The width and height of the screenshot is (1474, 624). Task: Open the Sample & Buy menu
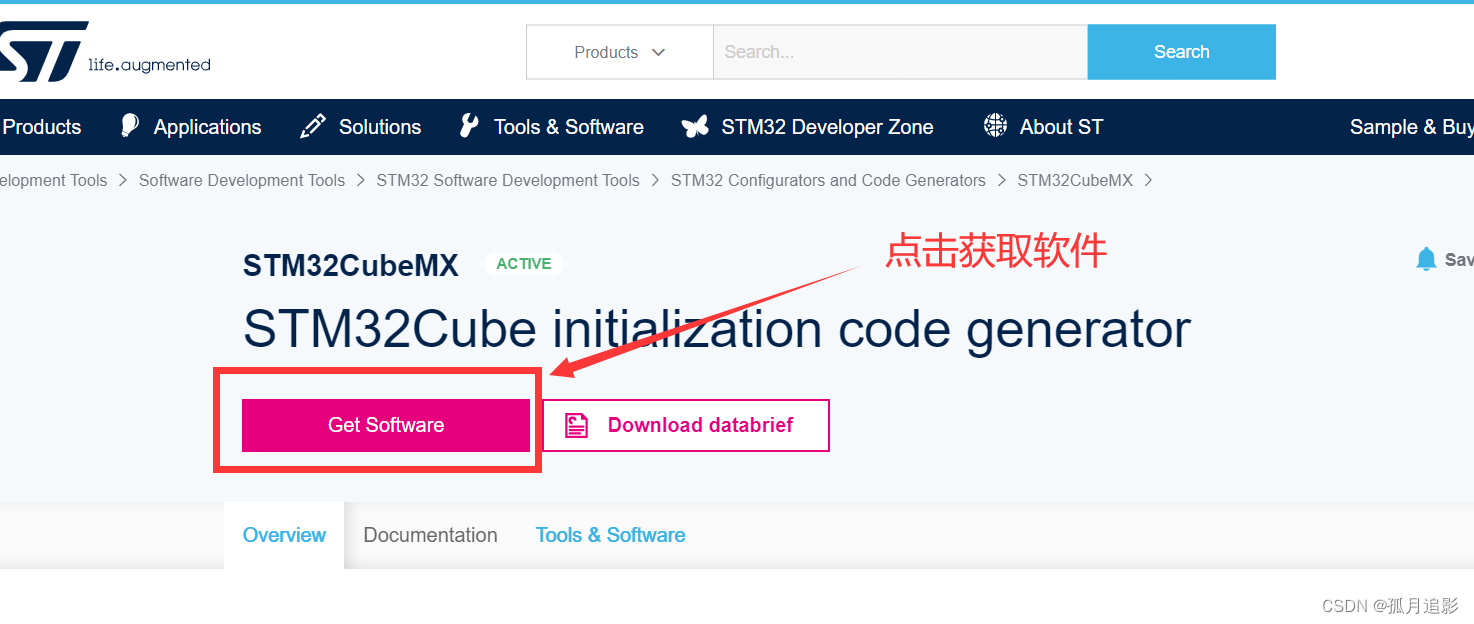click(1411, 127)
